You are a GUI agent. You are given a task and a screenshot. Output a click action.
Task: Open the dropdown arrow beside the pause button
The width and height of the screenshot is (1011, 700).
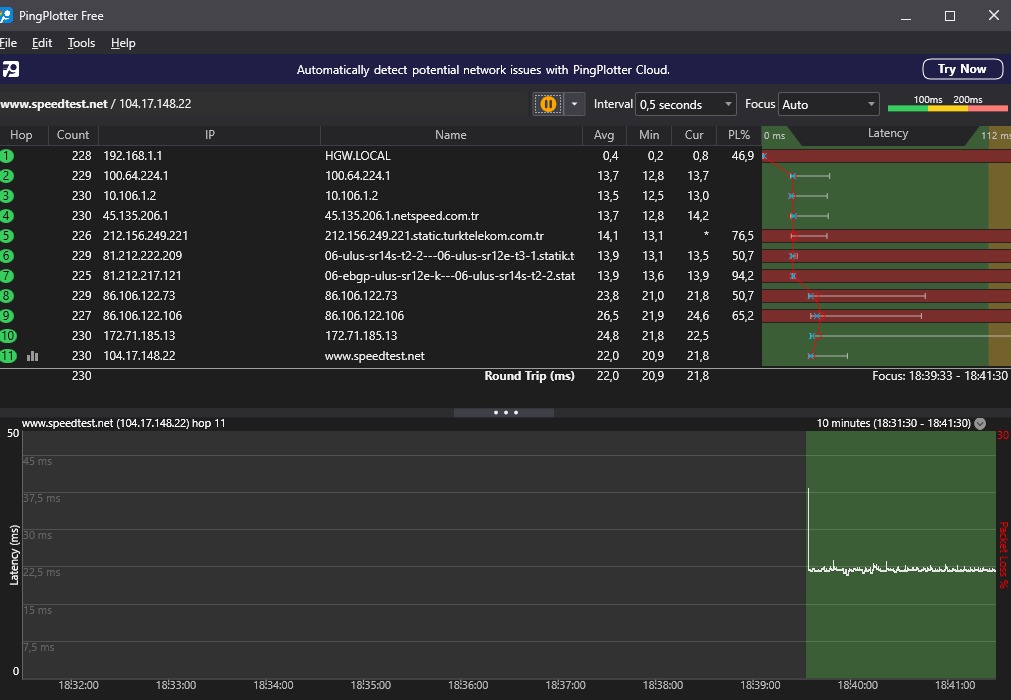coord(574,104)
